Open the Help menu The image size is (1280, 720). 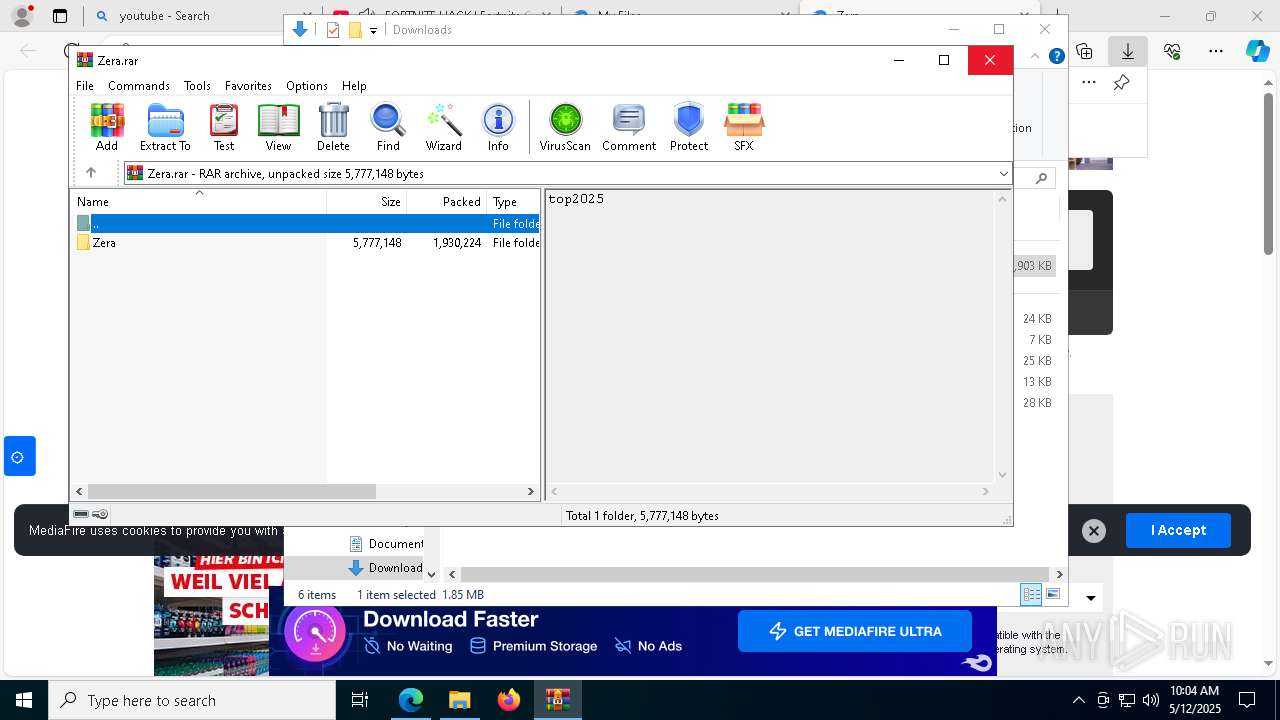pos(354,86)
